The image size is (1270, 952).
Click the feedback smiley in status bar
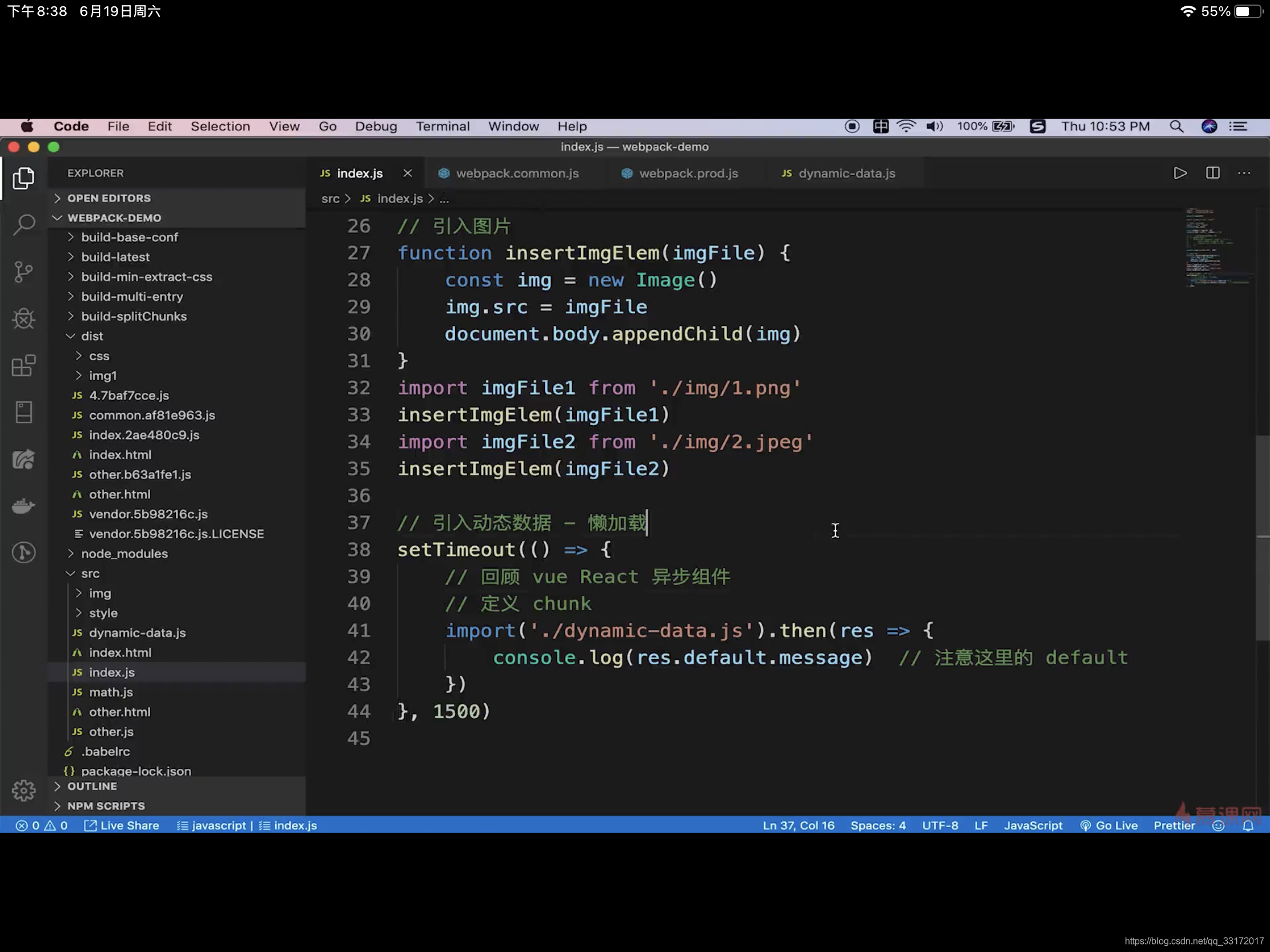pyautogui.click(x=1219, y=825)
